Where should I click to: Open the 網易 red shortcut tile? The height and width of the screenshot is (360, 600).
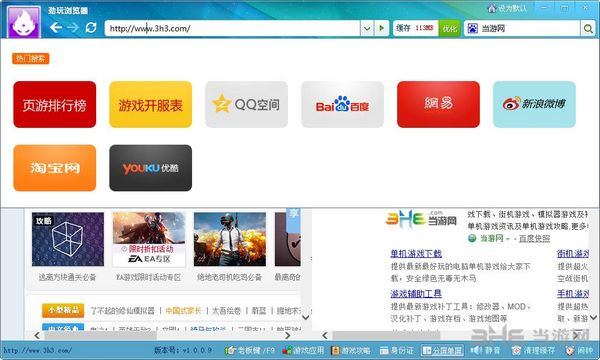tap(439, 104)
